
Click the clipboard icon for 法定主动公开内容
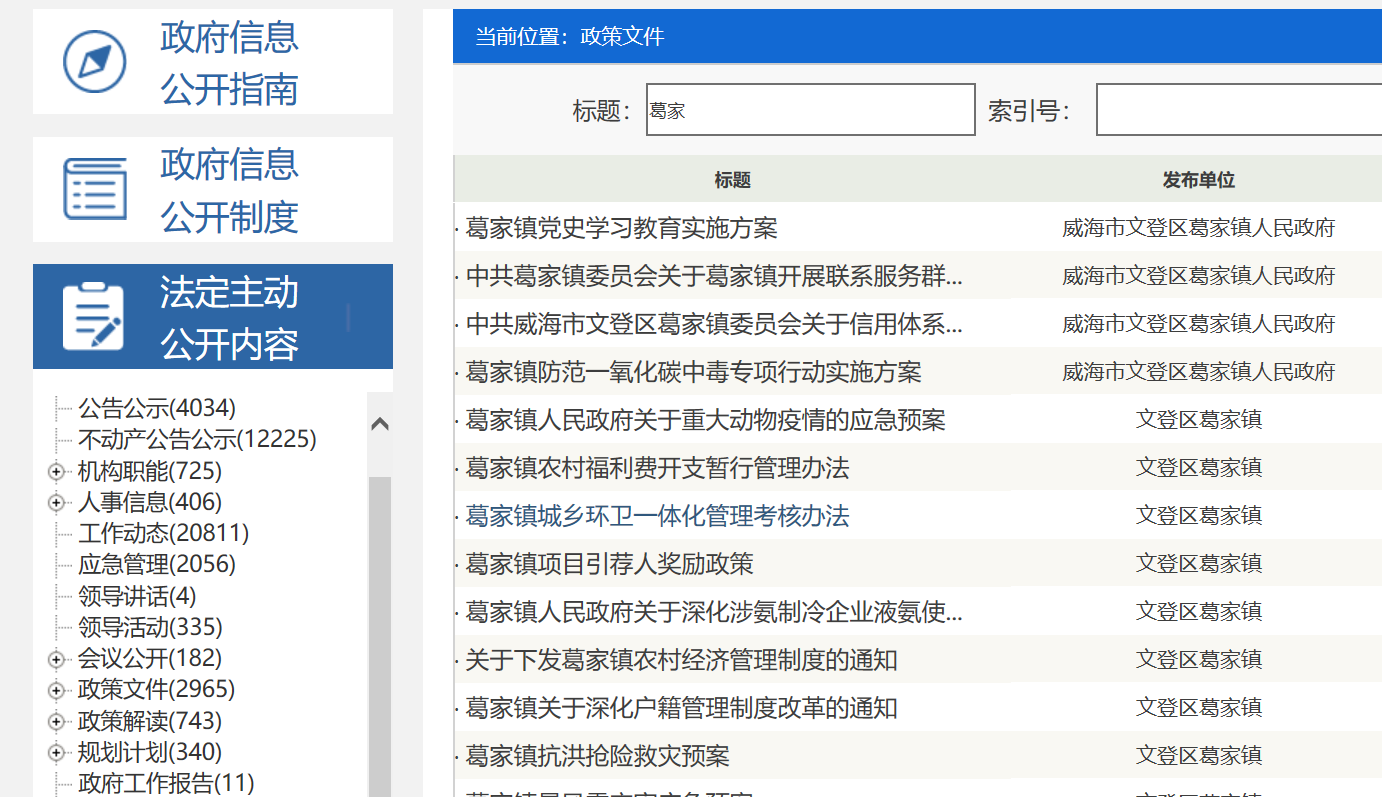(94, 317)
